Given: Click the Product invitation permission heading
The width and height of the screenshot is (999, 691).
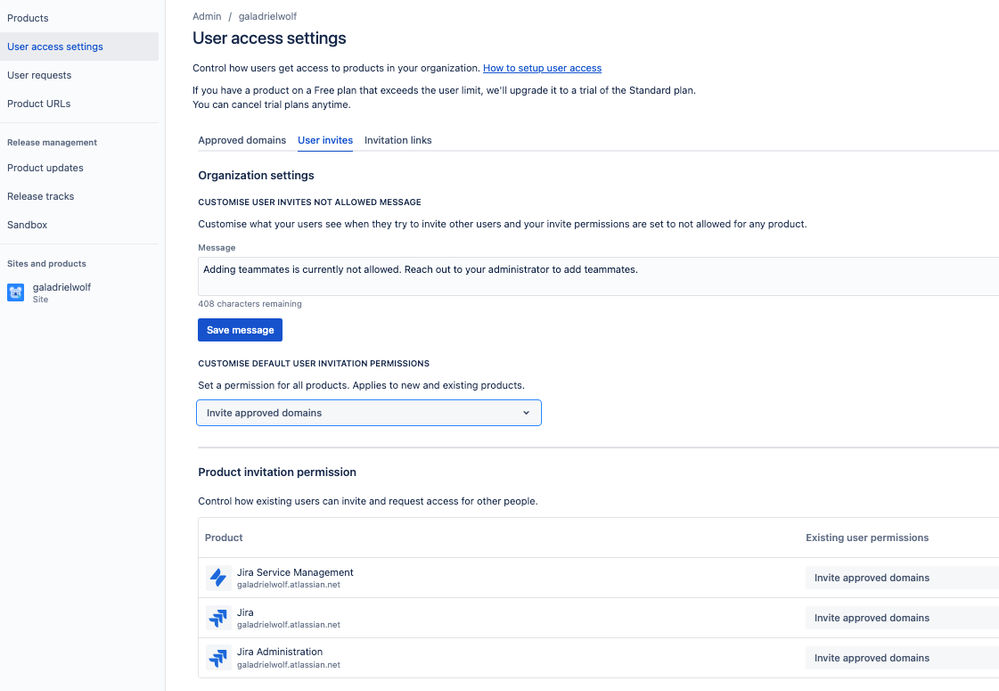Looking at the screenshot, I should [x=277, y=472].
